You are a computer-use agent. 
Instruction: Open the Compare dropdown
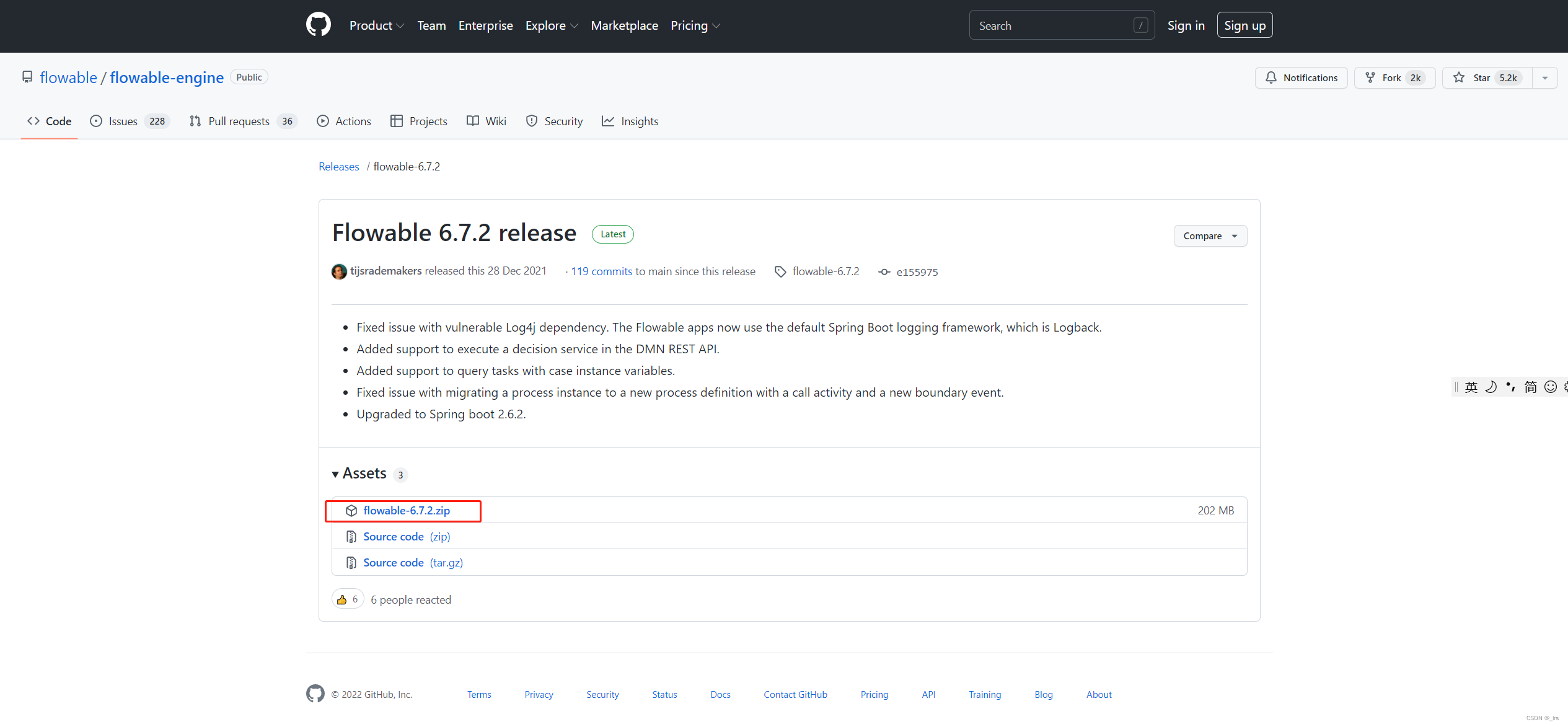(x=1210, y=236)
